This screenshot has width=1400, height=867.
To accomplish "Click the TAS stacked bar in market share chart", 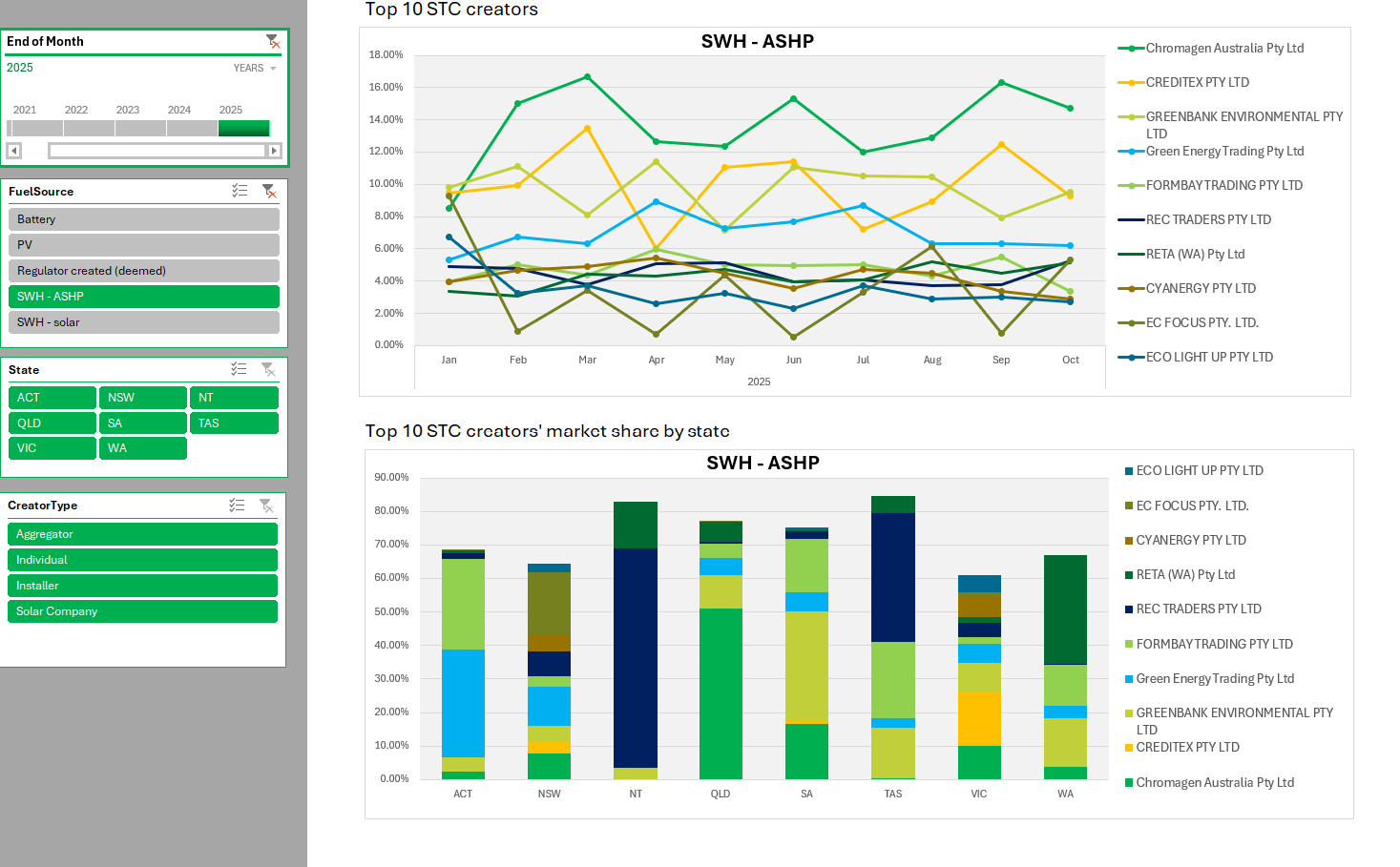I will 893,637.
